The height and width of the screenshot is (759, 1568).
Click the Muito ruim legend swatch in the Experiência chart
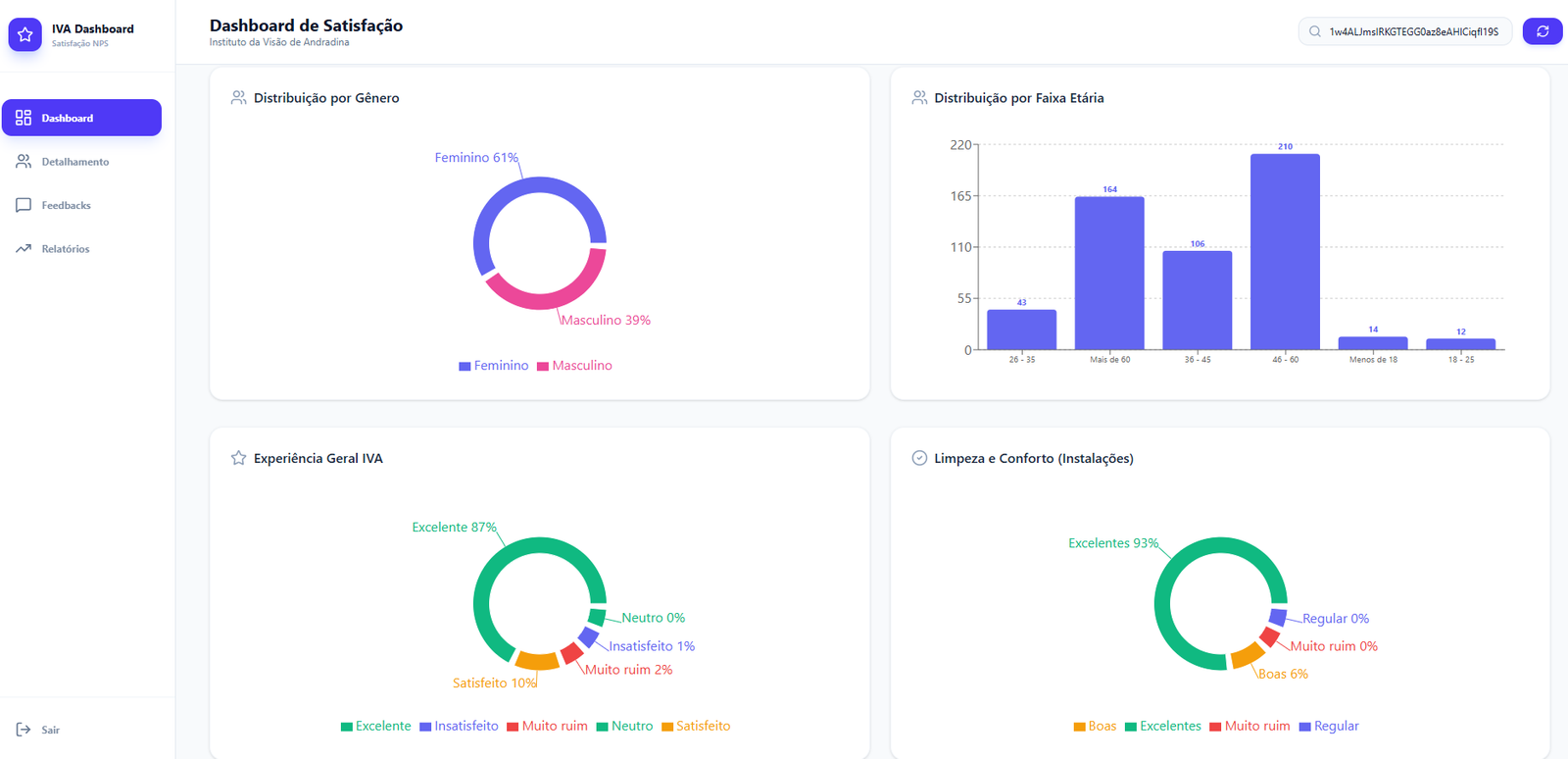pos(513,727)
